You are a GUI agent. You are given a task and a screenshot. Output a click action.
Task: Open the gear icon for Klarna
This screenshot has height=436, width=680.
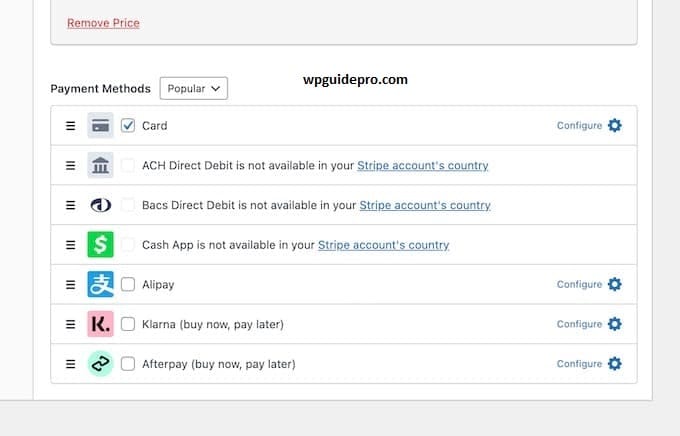[615, 324]
